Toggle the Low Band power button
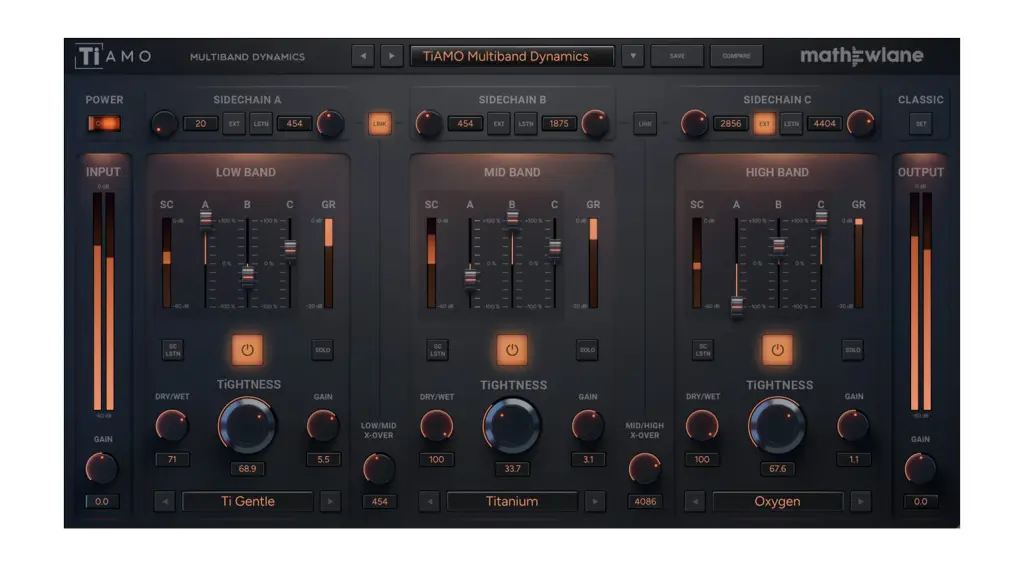Image resolution: width=1024 pixels, height=565 pixels. coord(247,349)
